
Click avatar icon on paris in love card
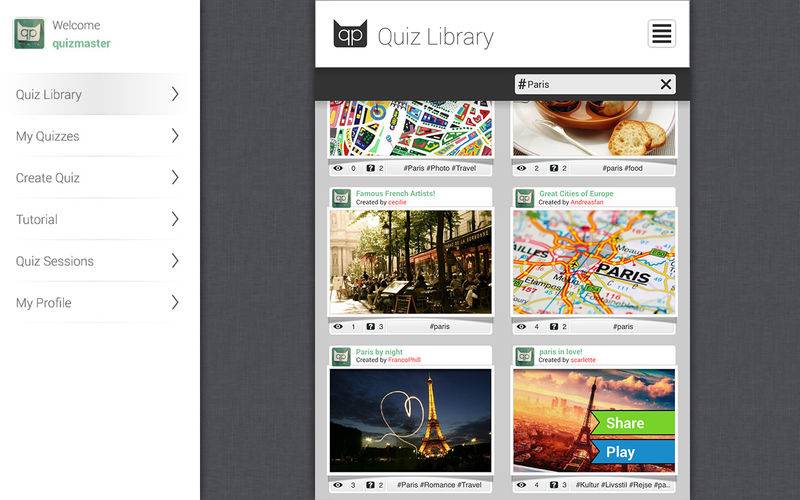524,356
